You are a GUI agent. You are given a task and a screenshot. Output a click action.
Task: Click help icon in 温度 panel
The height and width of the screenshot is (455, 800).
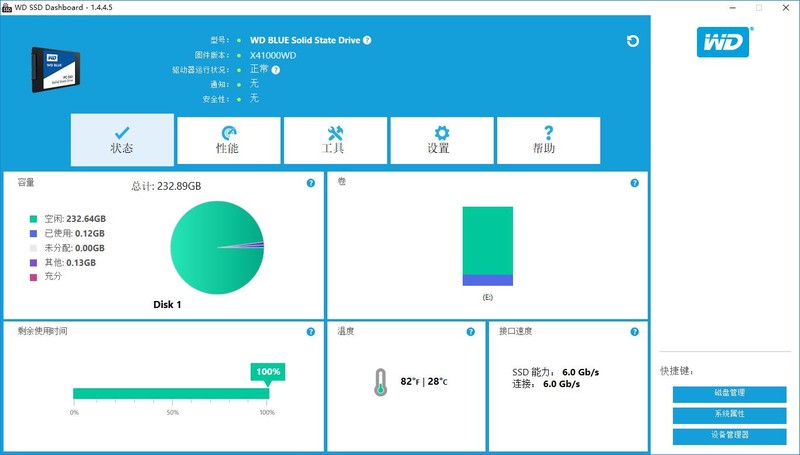pos(470,331)
